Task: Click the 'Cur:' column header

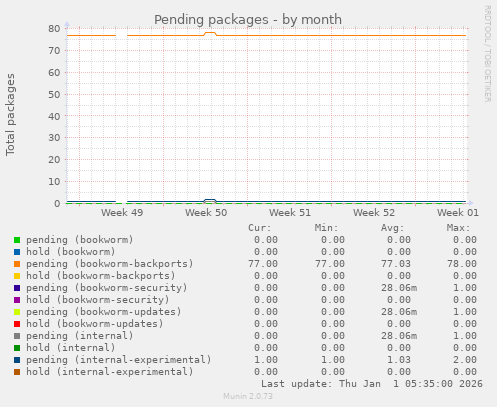Action: click(x=260, y=228)
